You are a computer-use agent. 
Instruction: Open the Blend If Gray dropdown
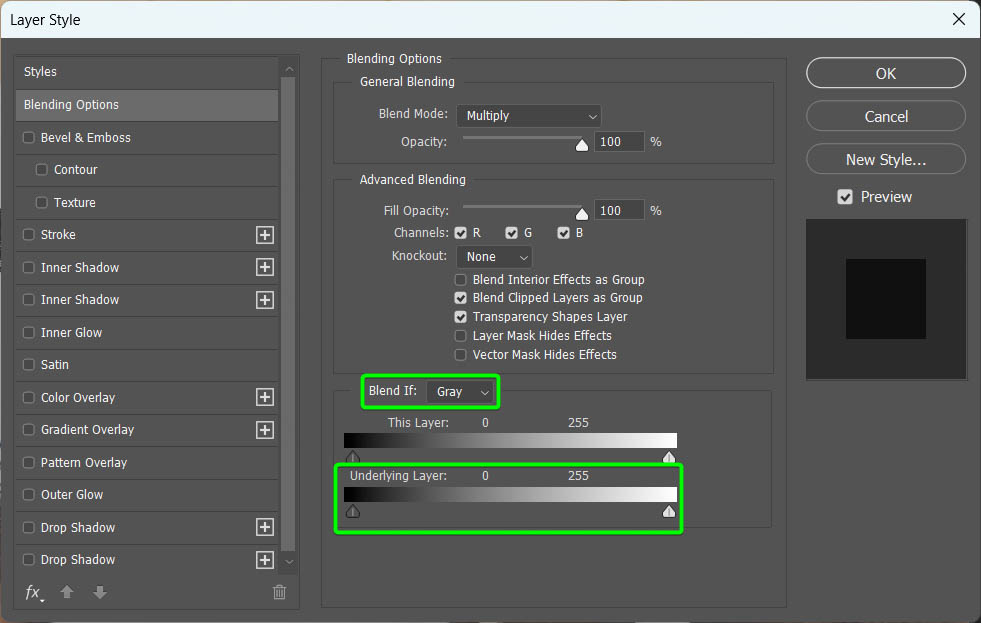coord(460,392)
